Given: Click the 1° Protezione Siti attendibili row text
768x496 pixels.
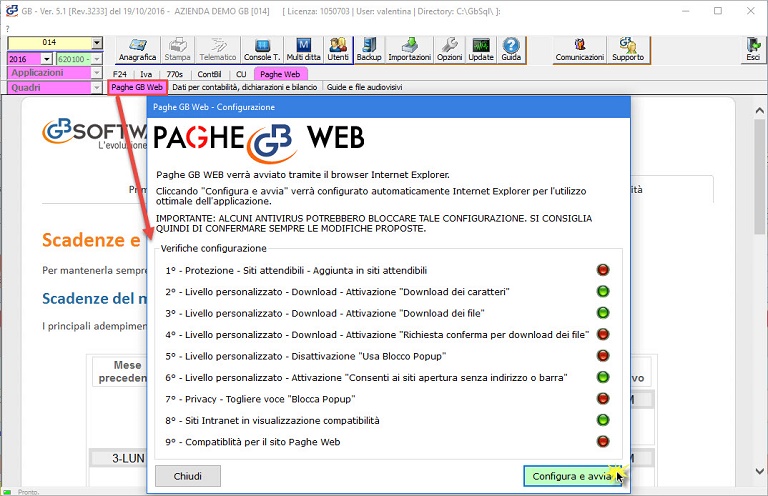Looking at the screenshot, I should [x=296, y=270].
